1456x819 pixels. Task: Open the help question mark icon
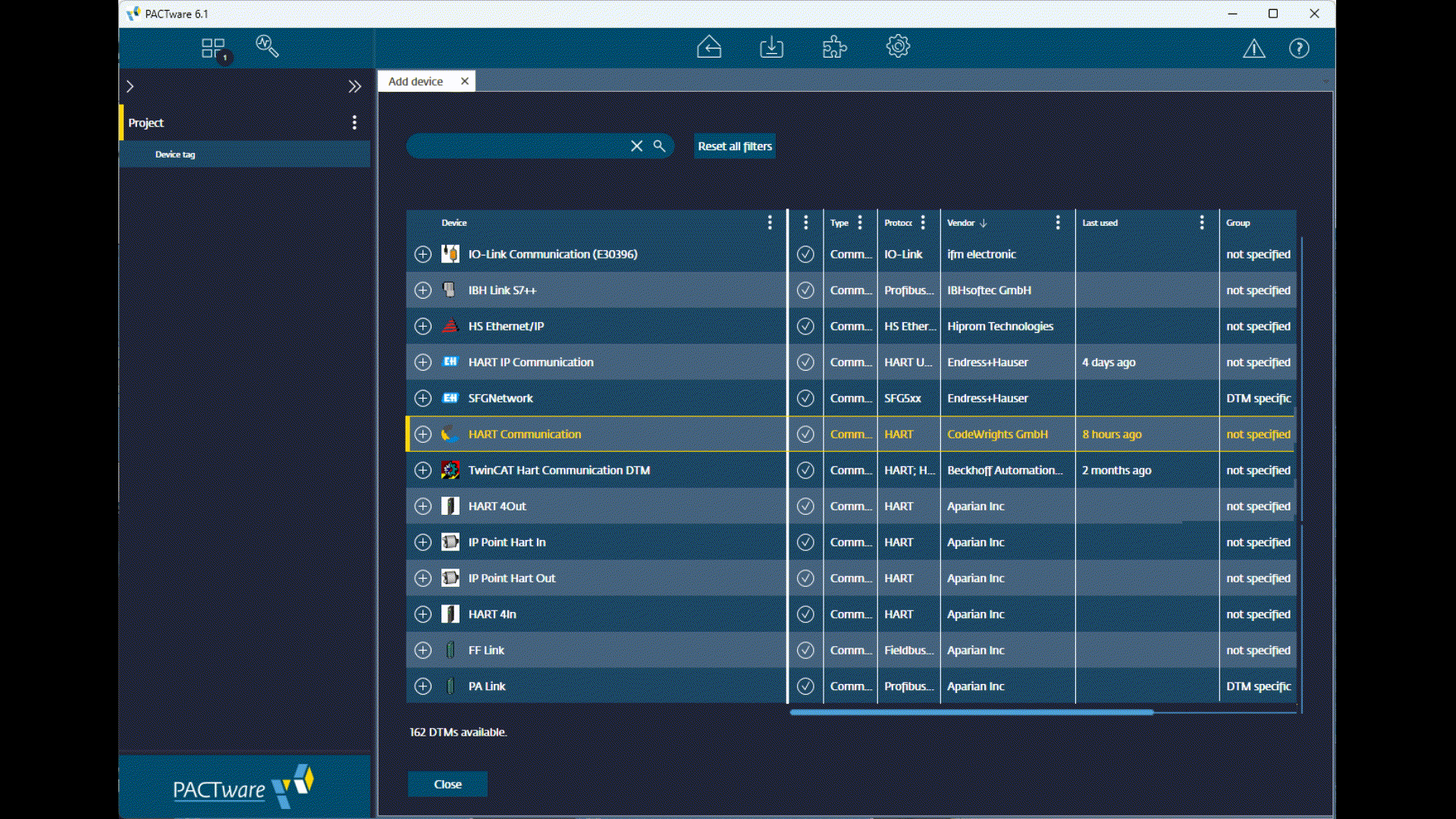(1299, 49)
